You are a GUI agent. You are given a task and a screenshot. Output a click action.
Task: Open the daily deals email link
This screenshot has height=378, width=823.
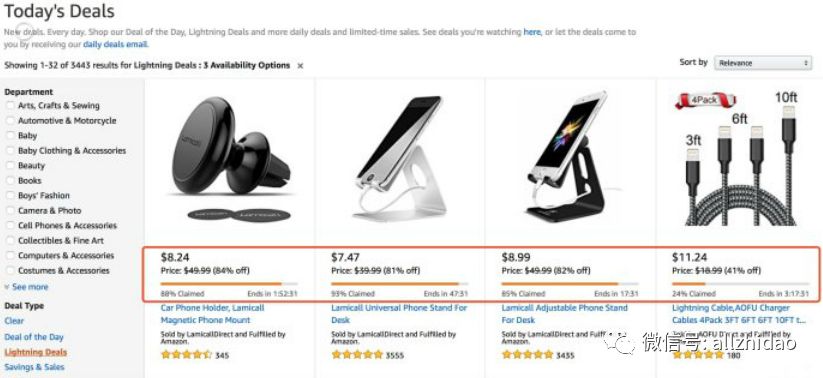[x=115, y=45]
